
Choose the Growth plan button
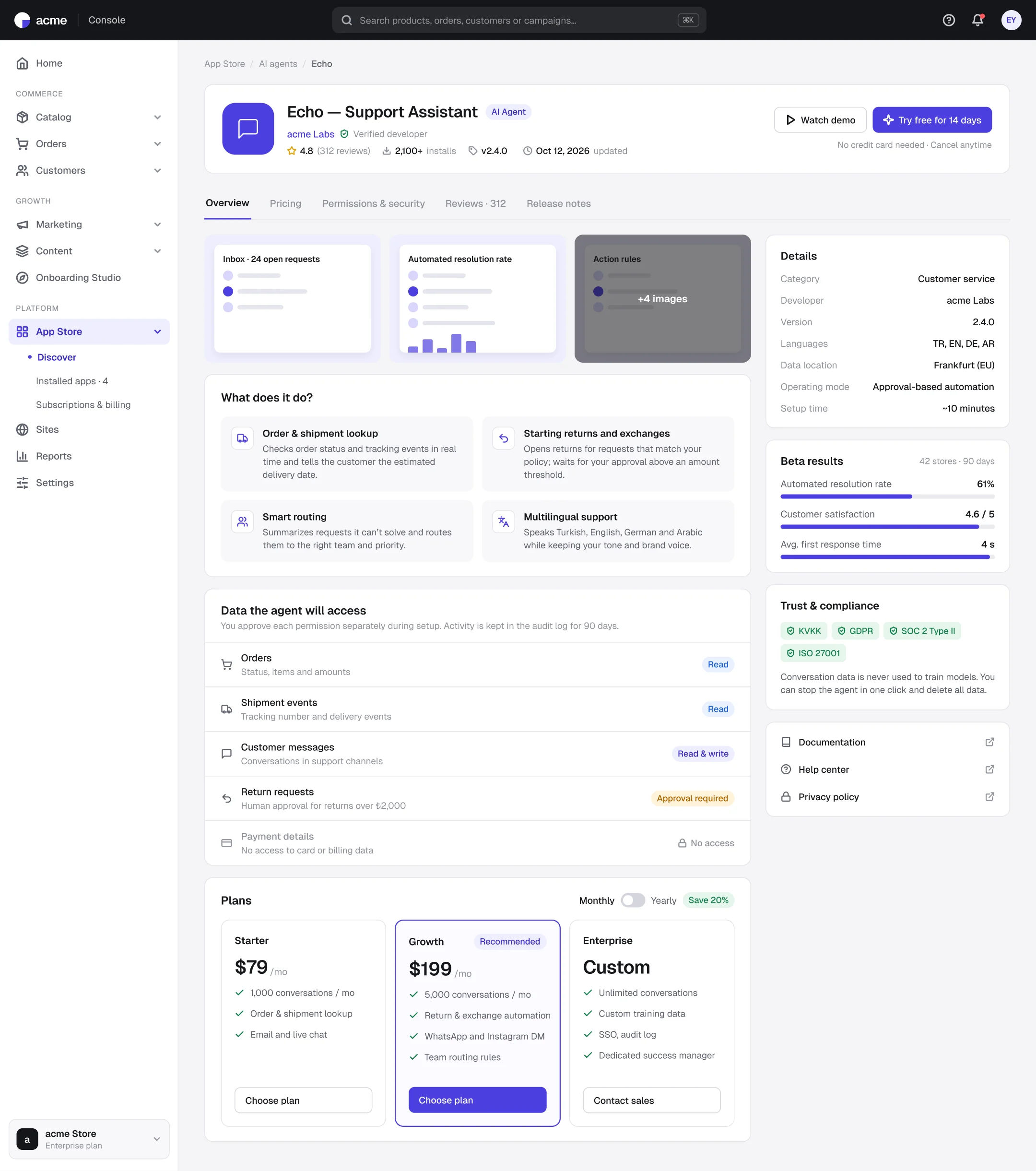(x=477, y=1100)
